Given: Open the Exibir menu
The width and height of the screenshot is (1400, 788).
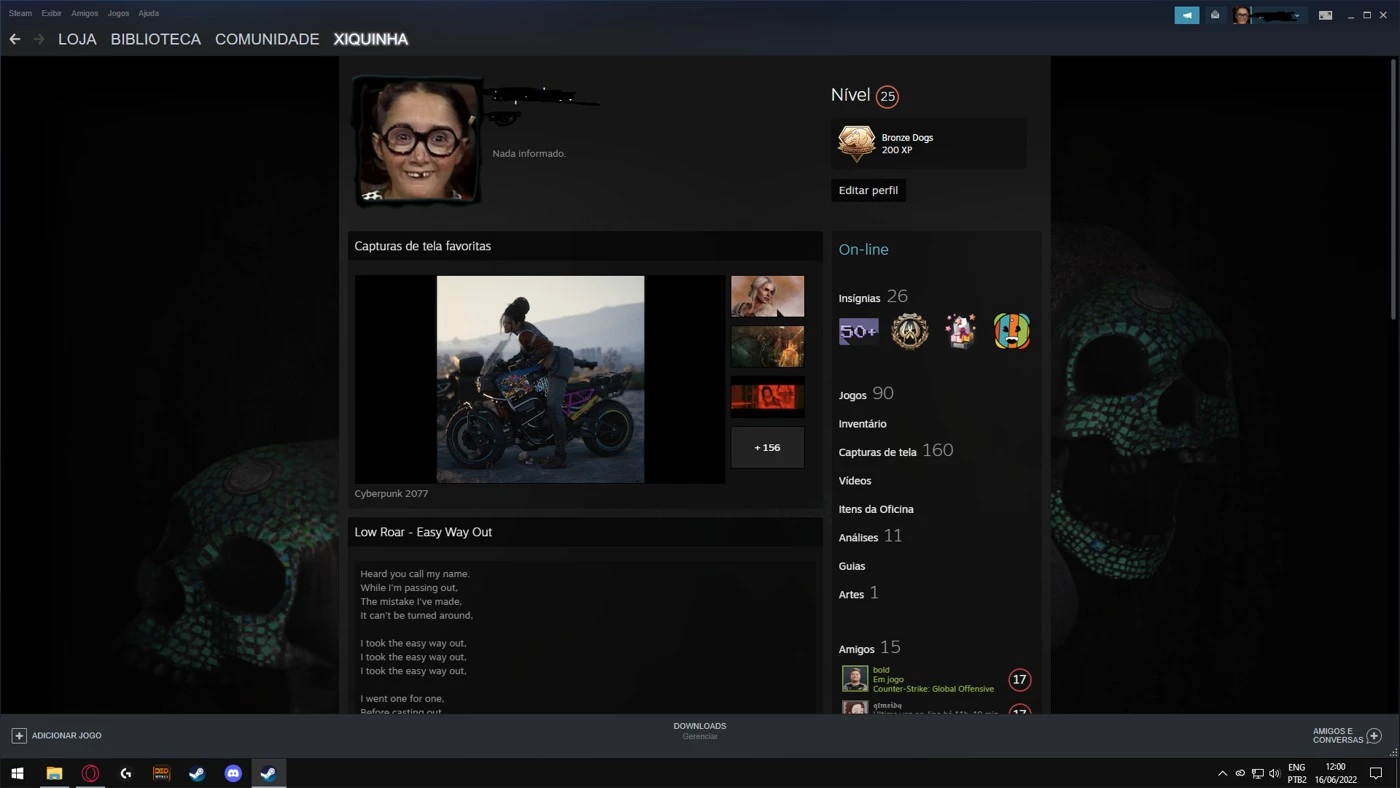Looking at the screenshot, I should click(51, 13).
